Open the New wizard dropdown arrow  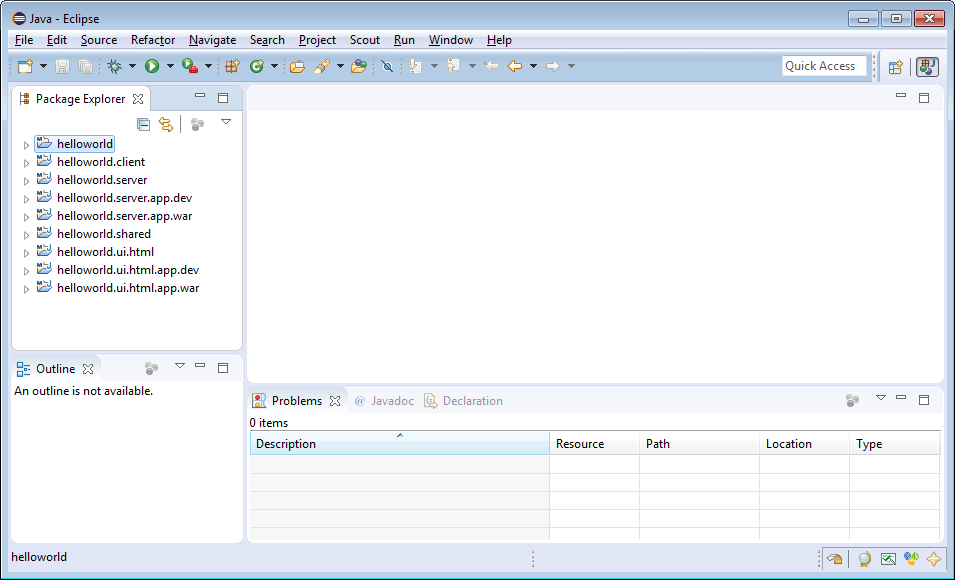point(43,66)
